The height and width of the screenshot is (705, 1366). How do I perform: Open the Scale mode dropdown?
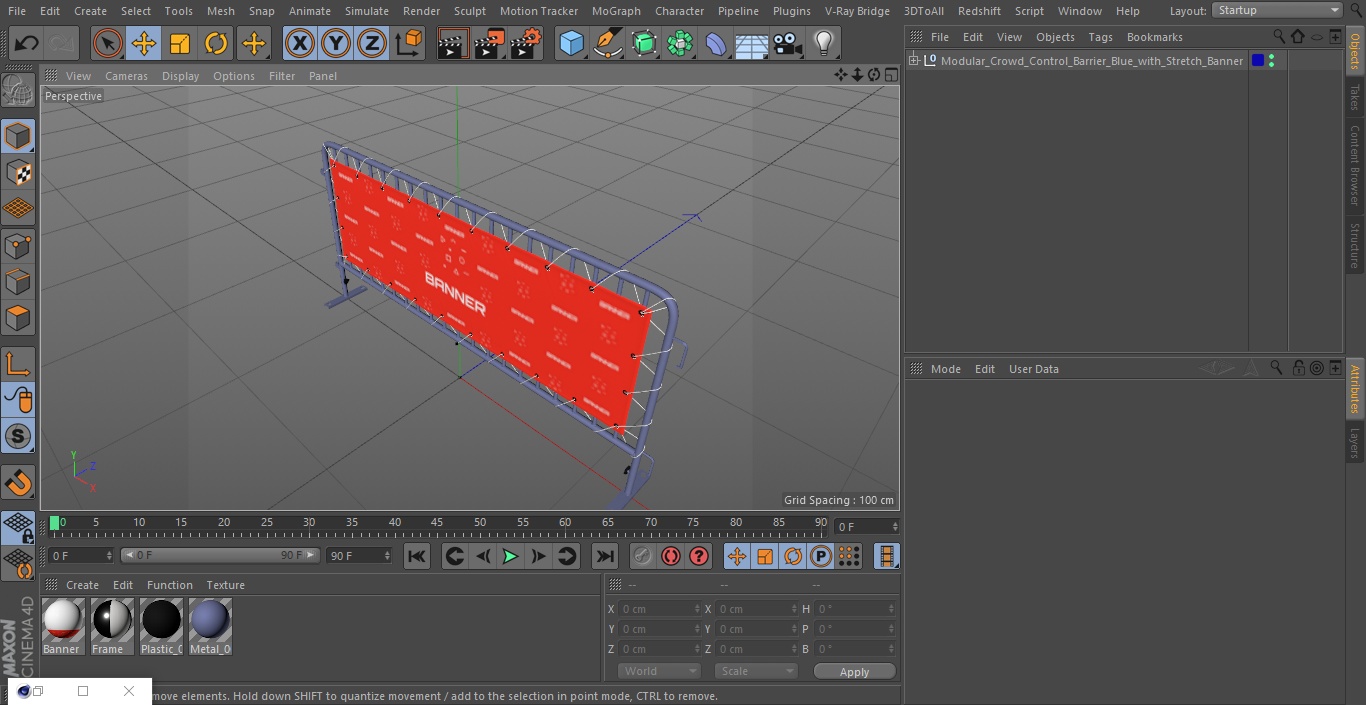point(756,671)
